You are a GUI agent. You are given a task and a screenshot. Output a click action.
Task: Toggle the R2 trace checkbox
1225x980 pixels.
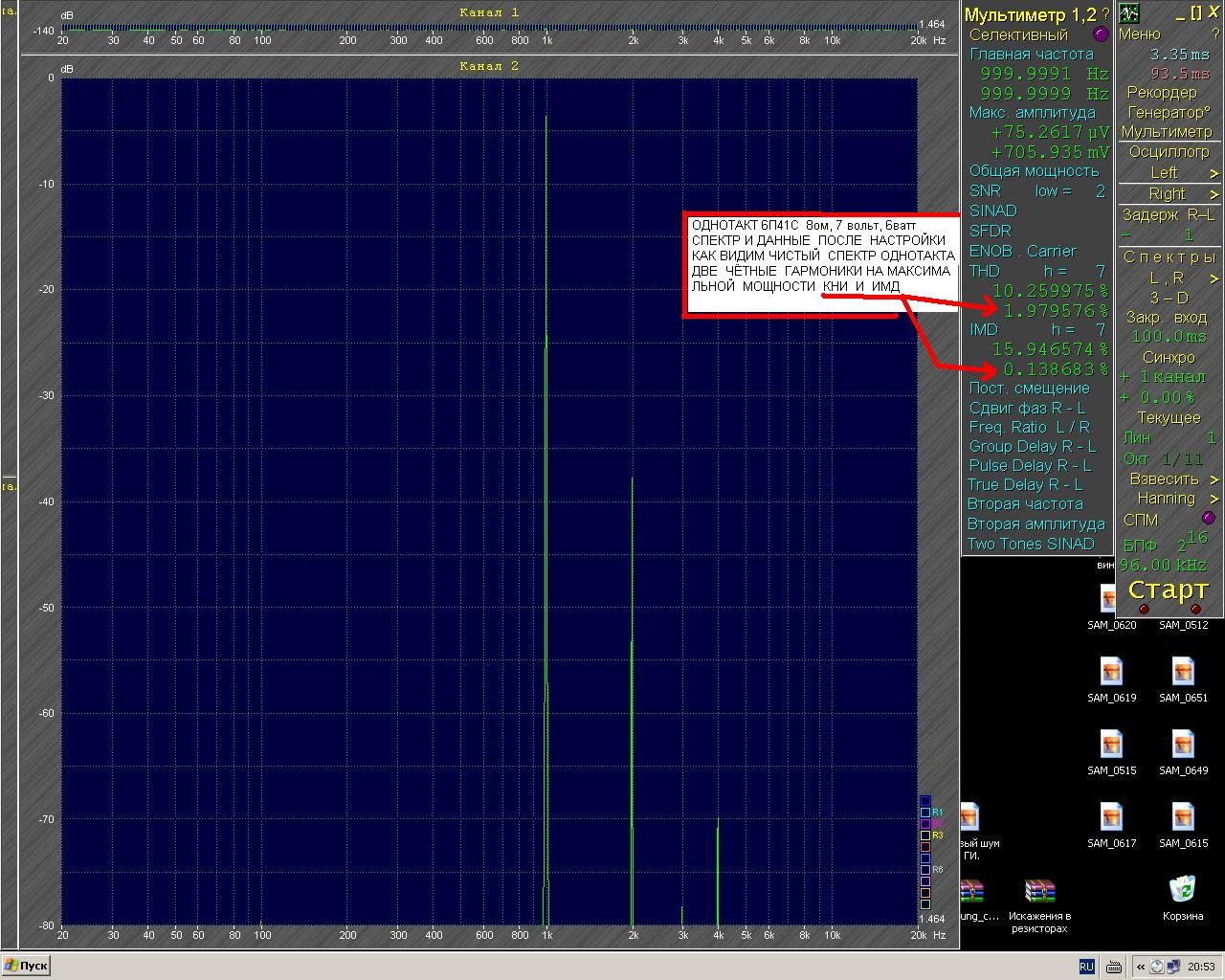(925, 824)
